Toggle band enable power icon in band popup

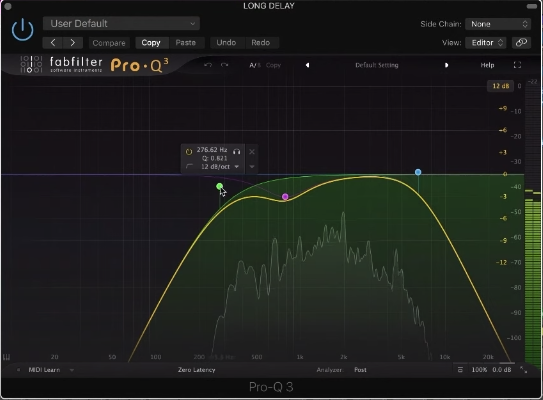189,152
